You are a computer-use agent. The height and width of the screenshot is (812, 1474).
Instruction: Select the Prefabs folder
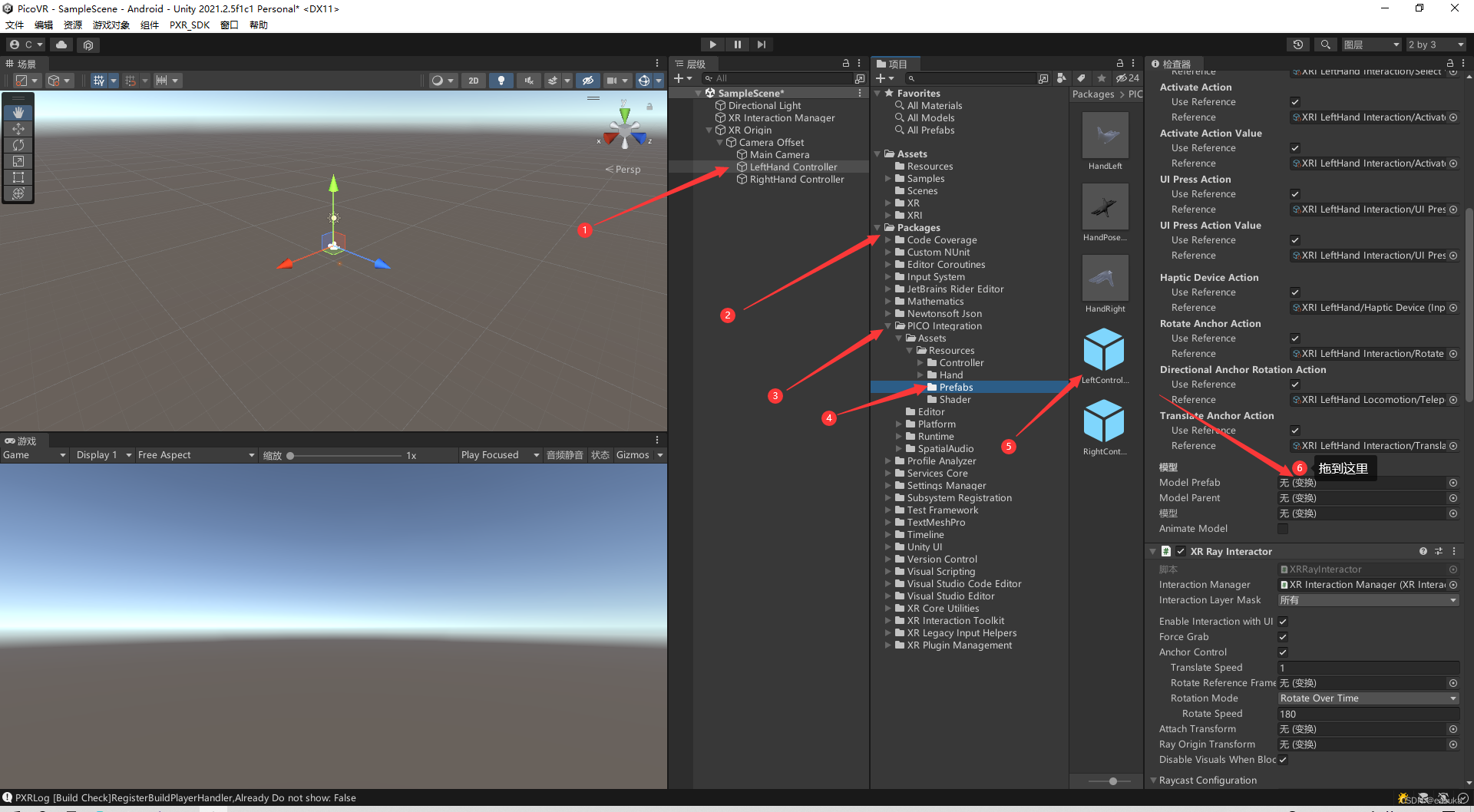tap(956, 388)
